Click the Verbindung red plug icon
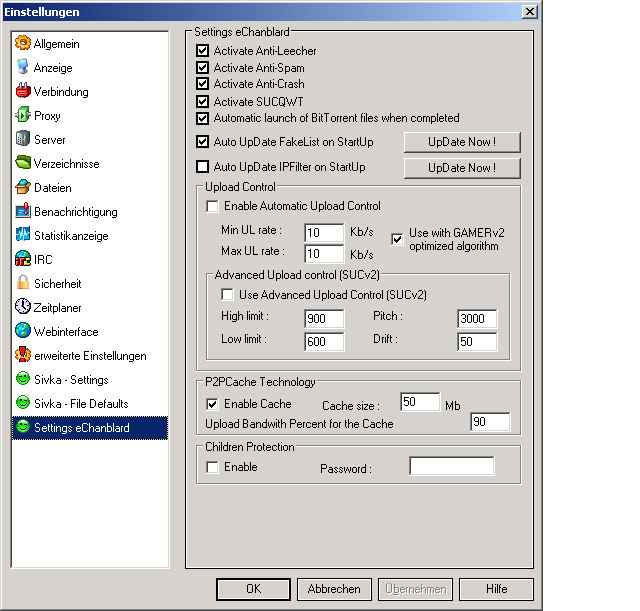This screenshot has height=611, width=640. point(23,91)
